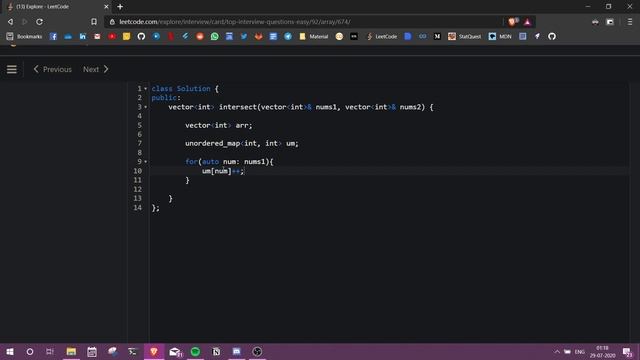Go to the Next problem

tap(96, 69)
